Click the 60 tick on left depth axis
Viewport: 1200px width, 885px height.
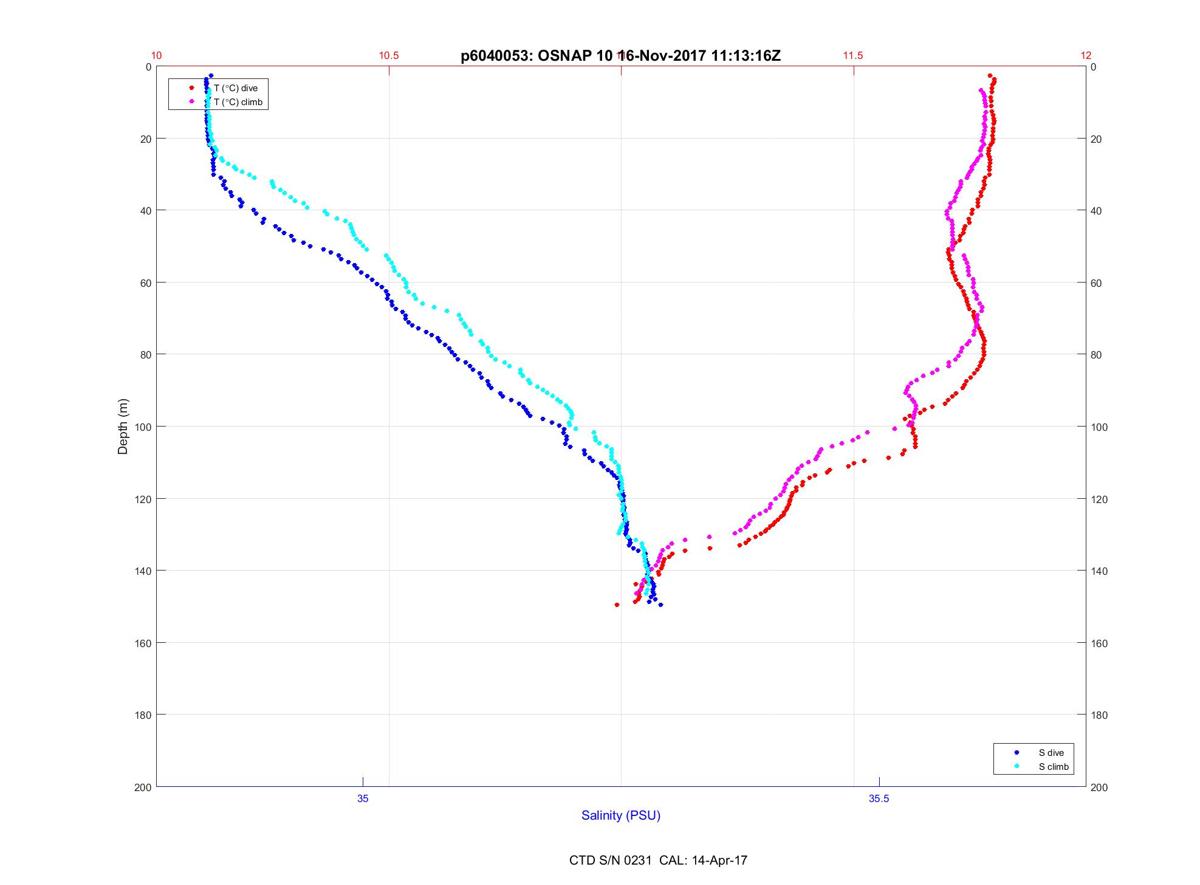click(x=146, y=283)
